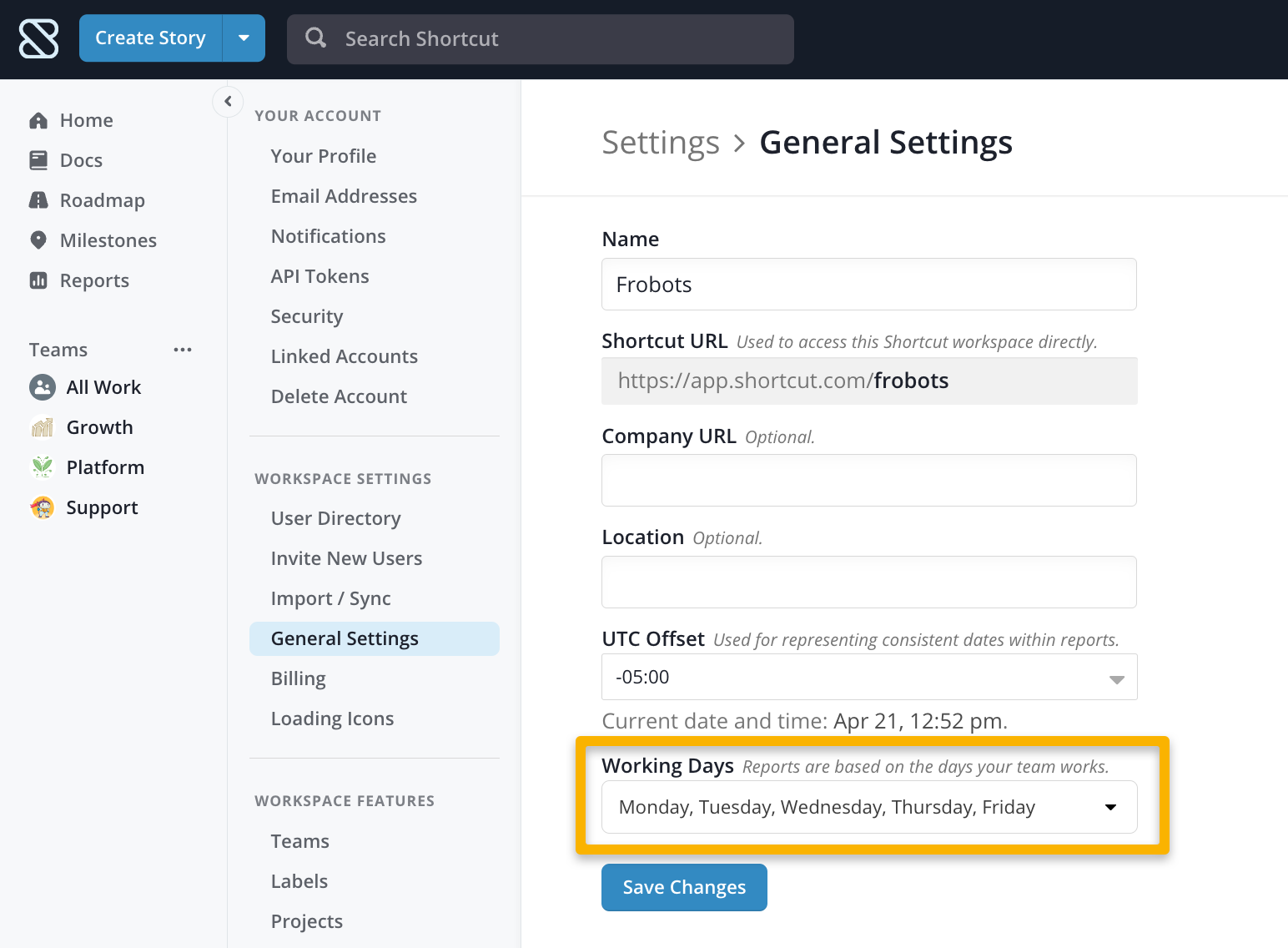Screen dimensions: 1288x948
Task: Select the Growth team
Action: (x=100, y=427)
